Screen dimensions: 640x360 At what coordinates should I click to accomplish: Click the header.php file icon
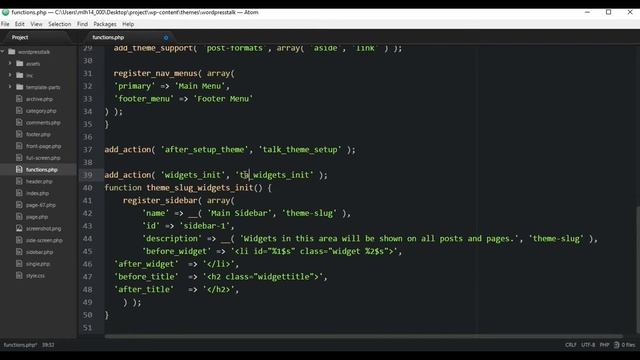tap(19, 181)
